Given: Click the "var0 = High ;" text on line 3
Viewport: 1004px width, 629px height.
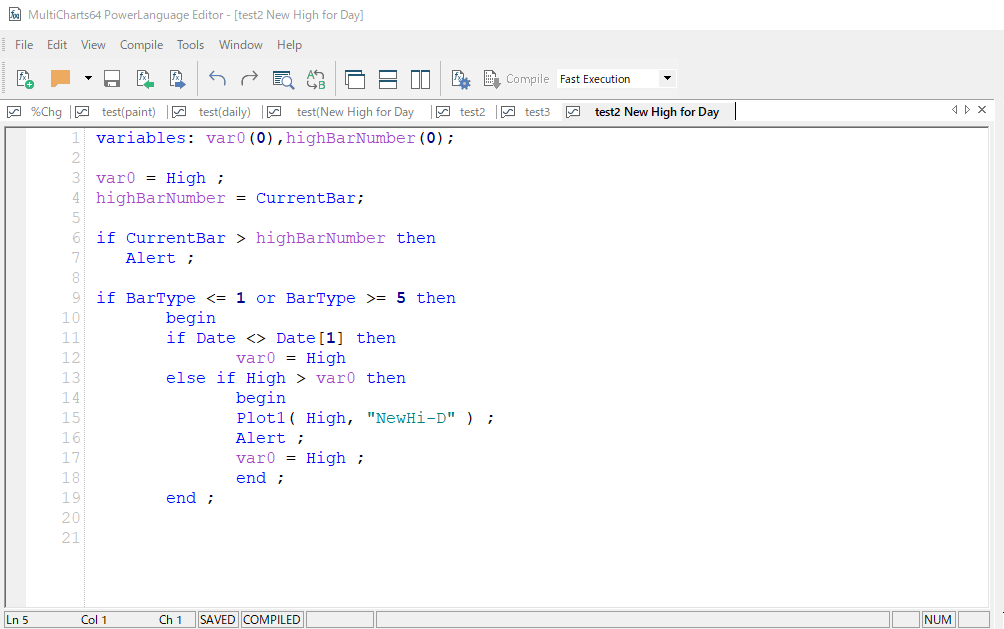Looking at the screenshot, I should click(x=159, y=177).
